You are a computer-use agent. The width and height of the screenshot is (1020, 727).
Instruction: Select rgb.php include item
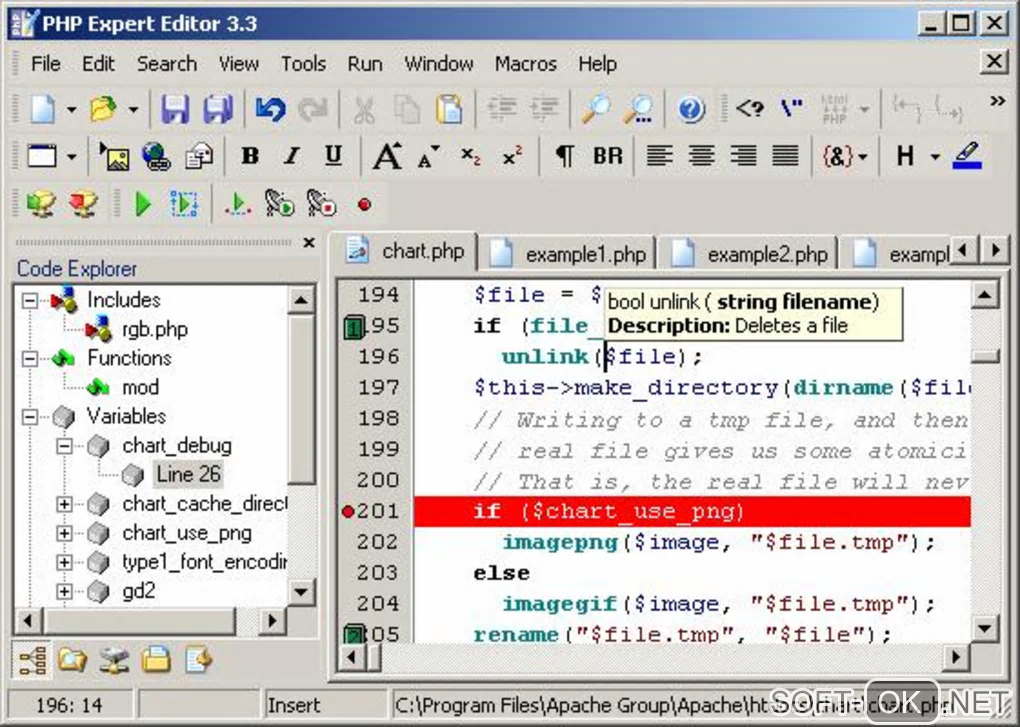point(155,329)
